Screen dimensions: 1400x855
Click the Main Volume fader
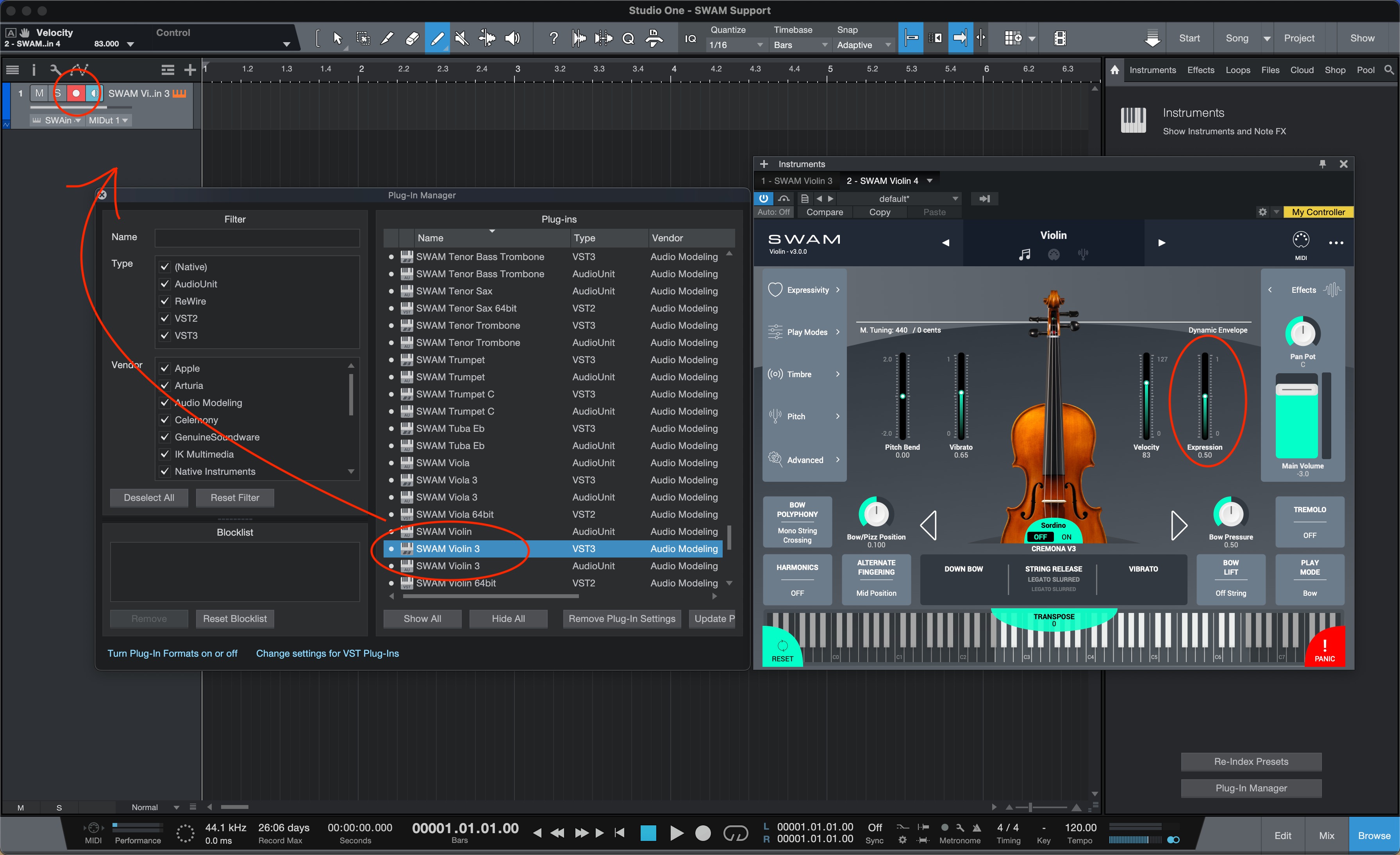tap(1296, 390)
